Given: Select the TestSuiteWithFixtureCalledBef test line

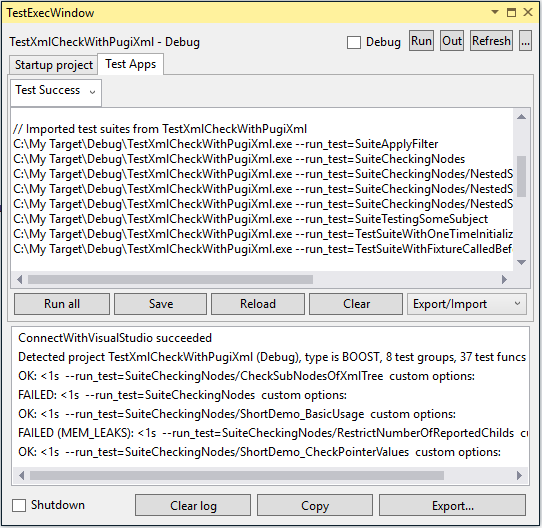Looking at the screenshot, I should [263, 249].
